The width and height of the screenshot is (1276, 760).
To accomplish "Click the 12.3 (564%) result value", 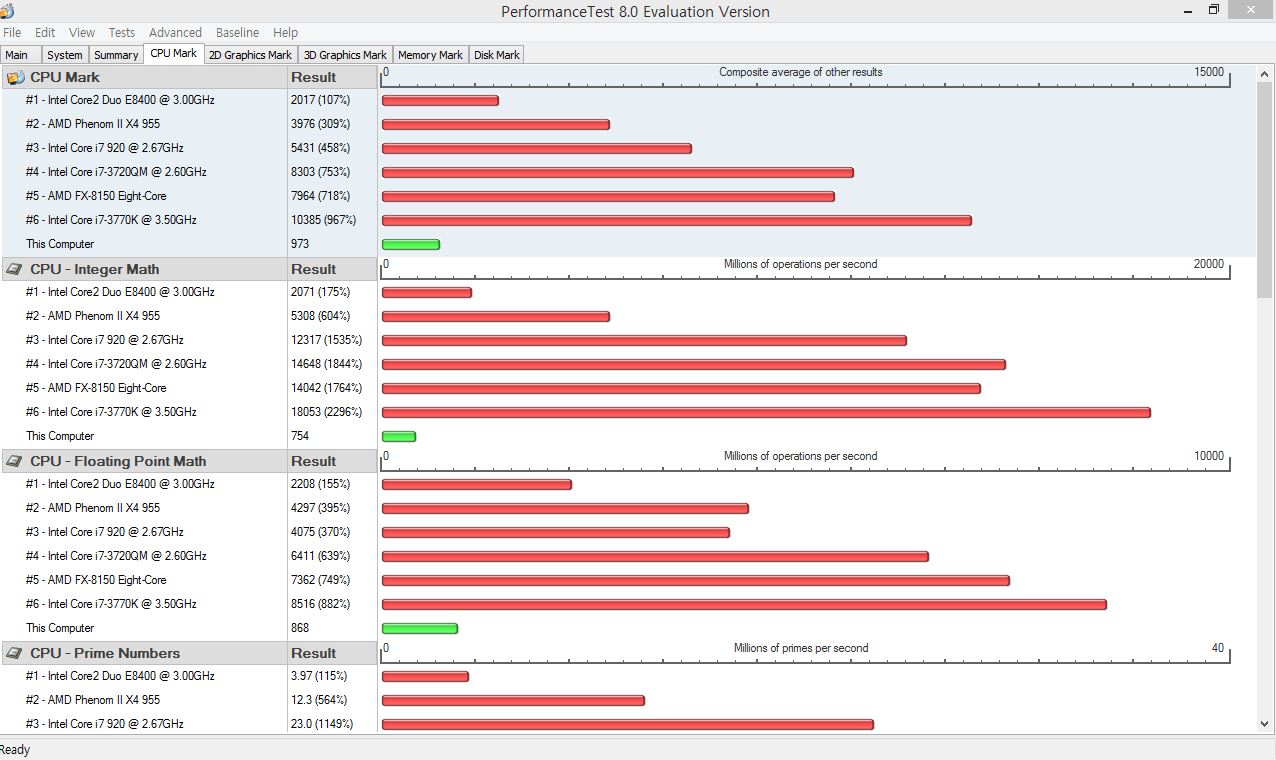I will pyautogui.click(x=318, y=700).
